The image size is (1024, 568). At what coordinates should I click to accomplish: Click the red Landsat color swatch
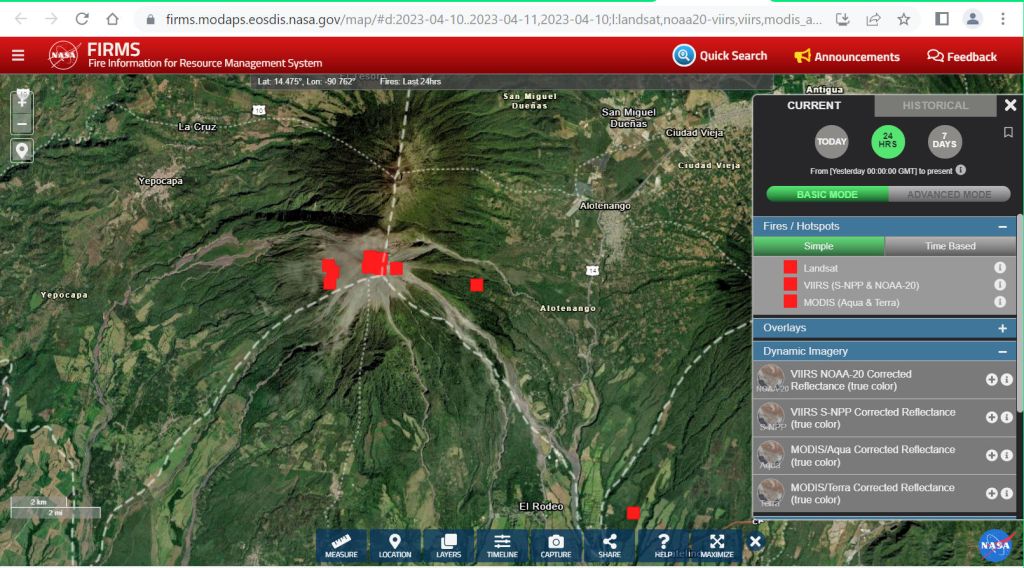tap(790, 268)
